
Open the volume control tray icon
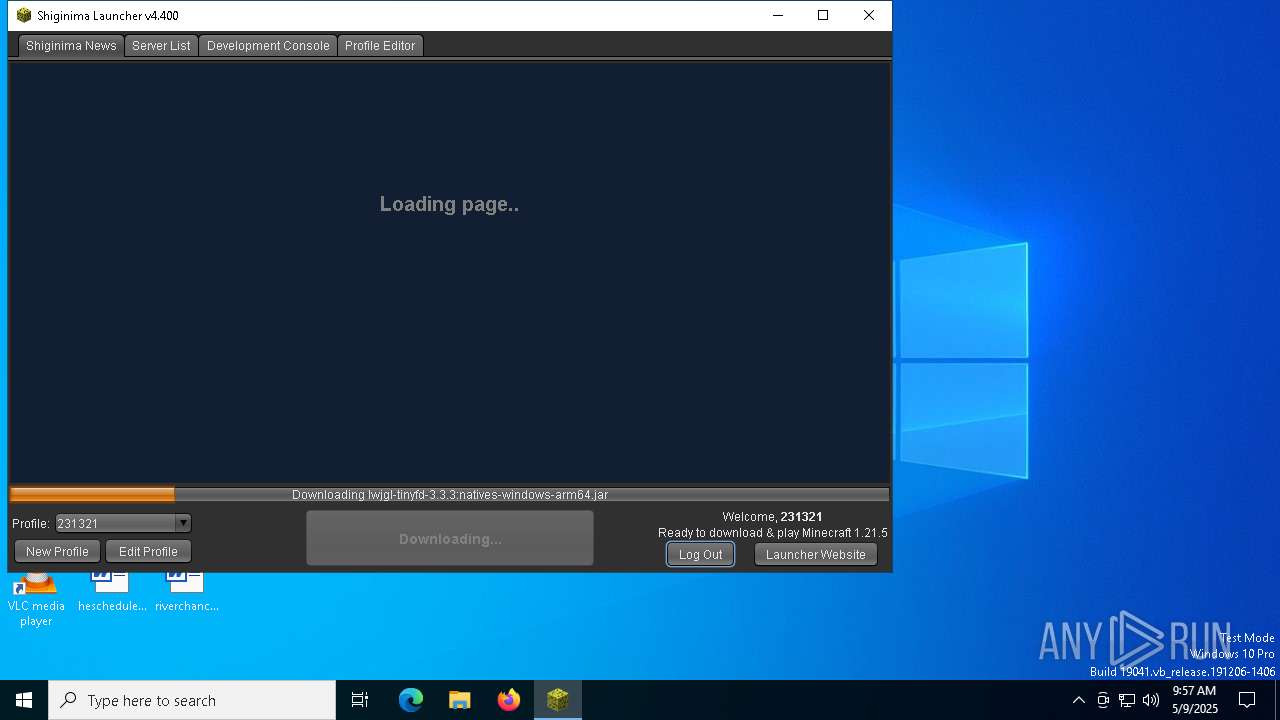pyautogui.click(x=1151, y=700)
